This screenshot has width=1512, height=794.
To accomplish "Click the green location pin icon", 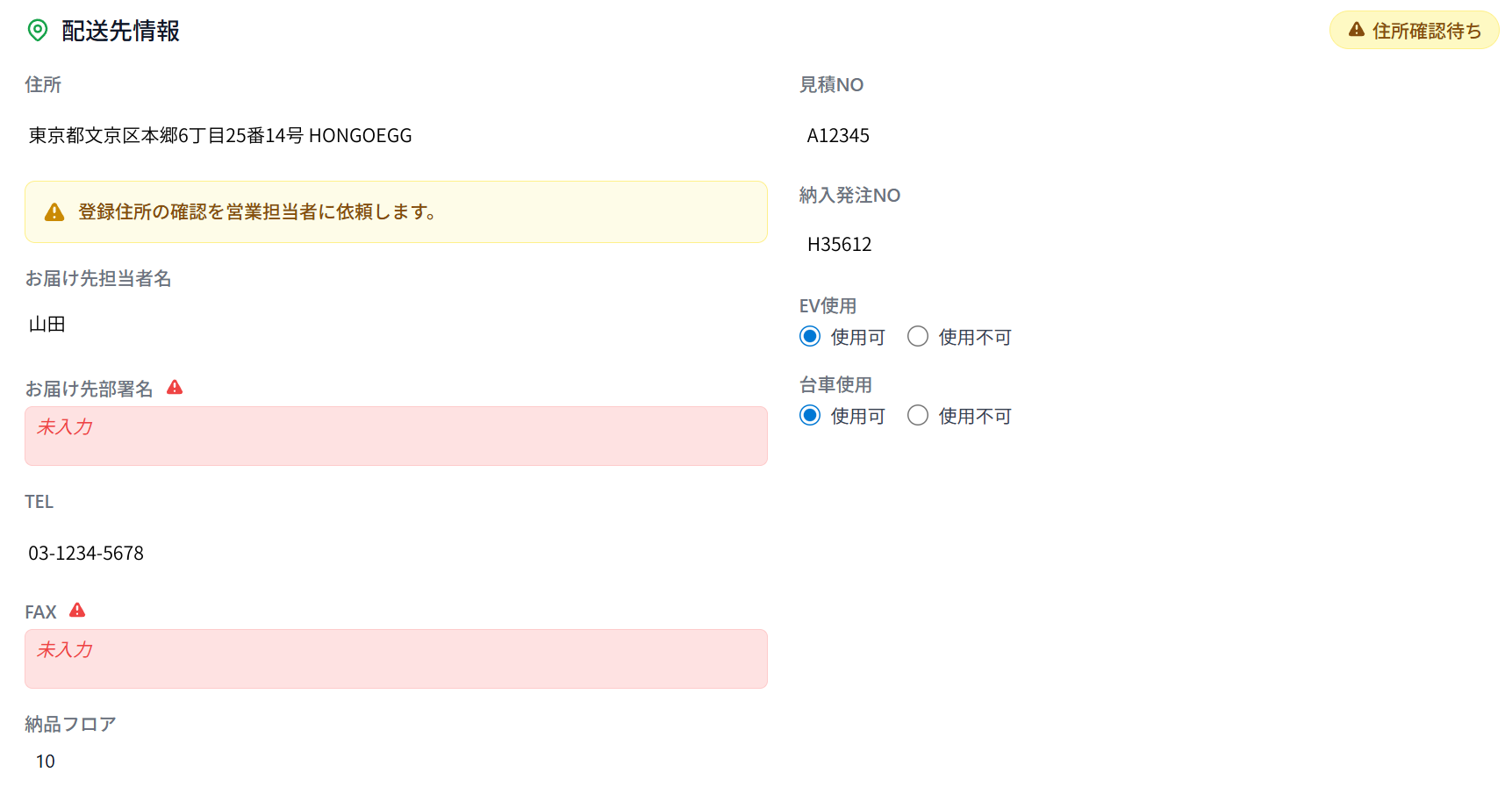I will [x=38, y=31].
